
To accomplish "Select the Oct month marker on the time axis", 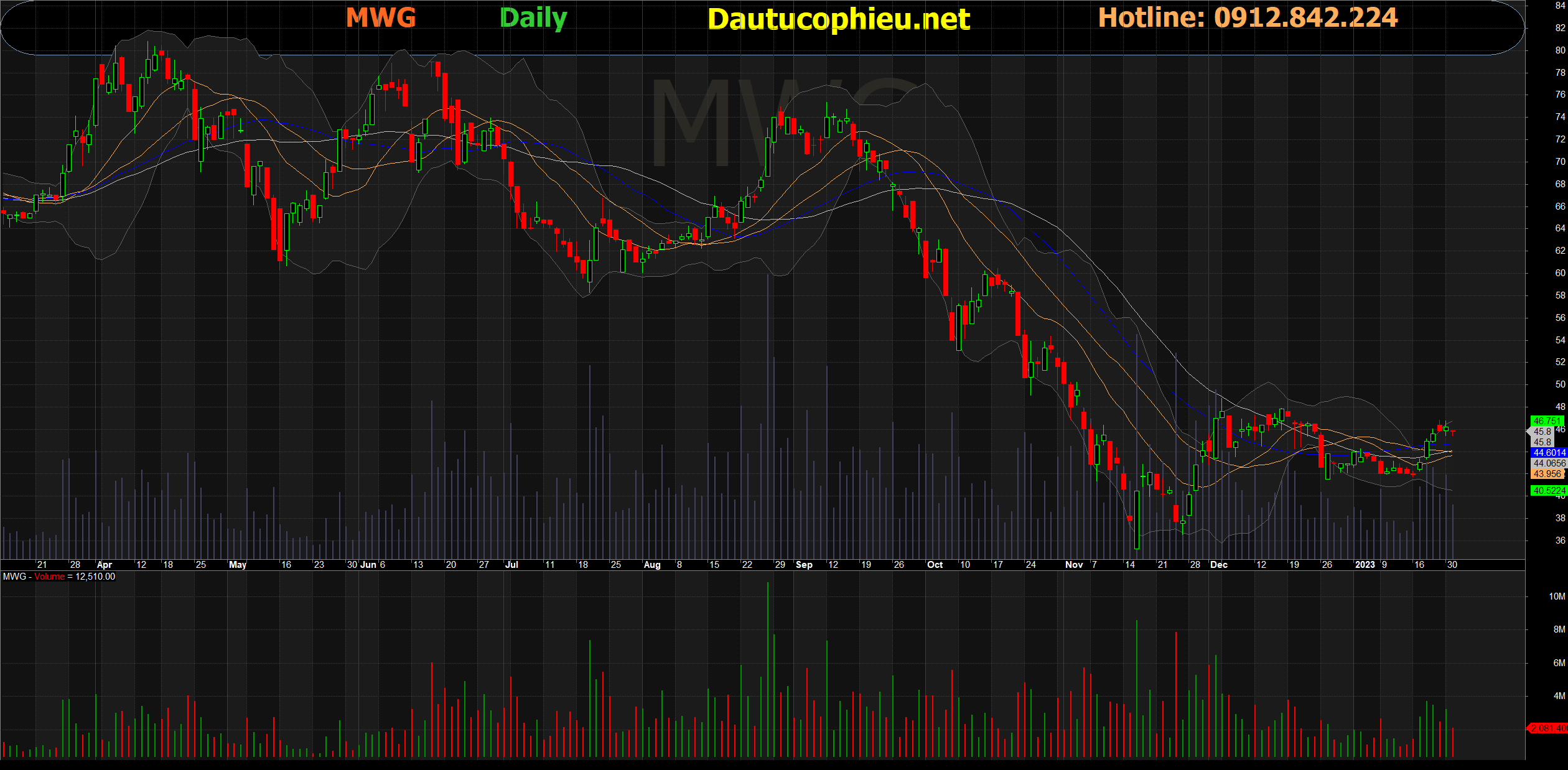I will [x=935, y=565].
